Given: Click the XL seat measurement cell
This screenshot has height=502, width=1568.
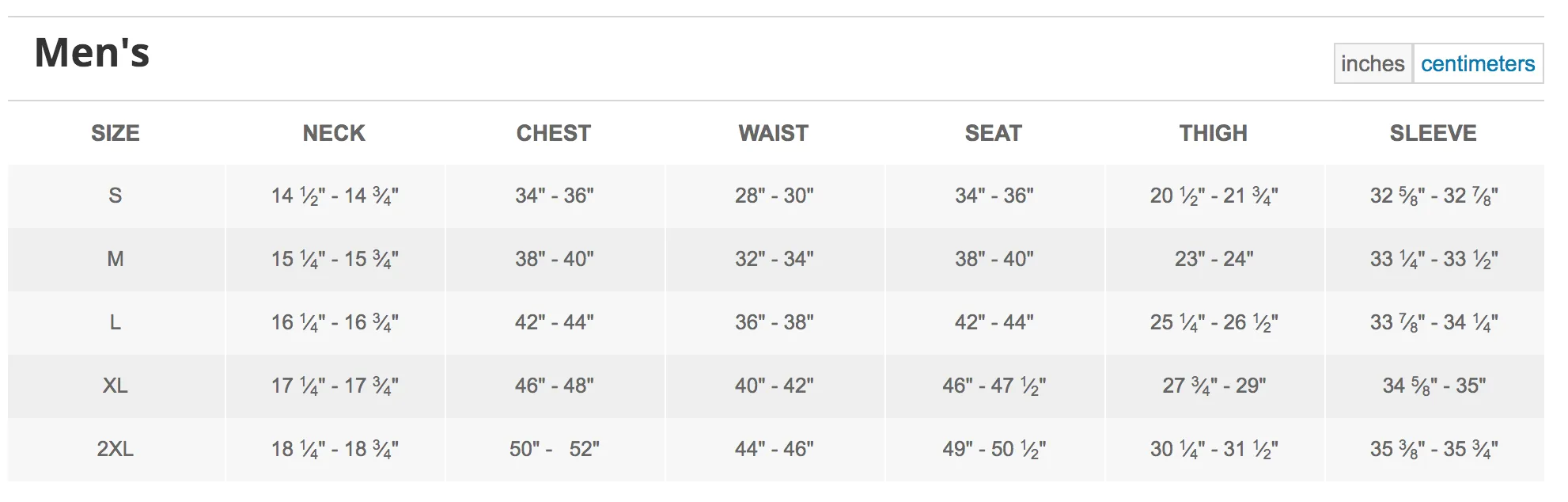Looking at the screenshot, I should [x=994, y=386].
